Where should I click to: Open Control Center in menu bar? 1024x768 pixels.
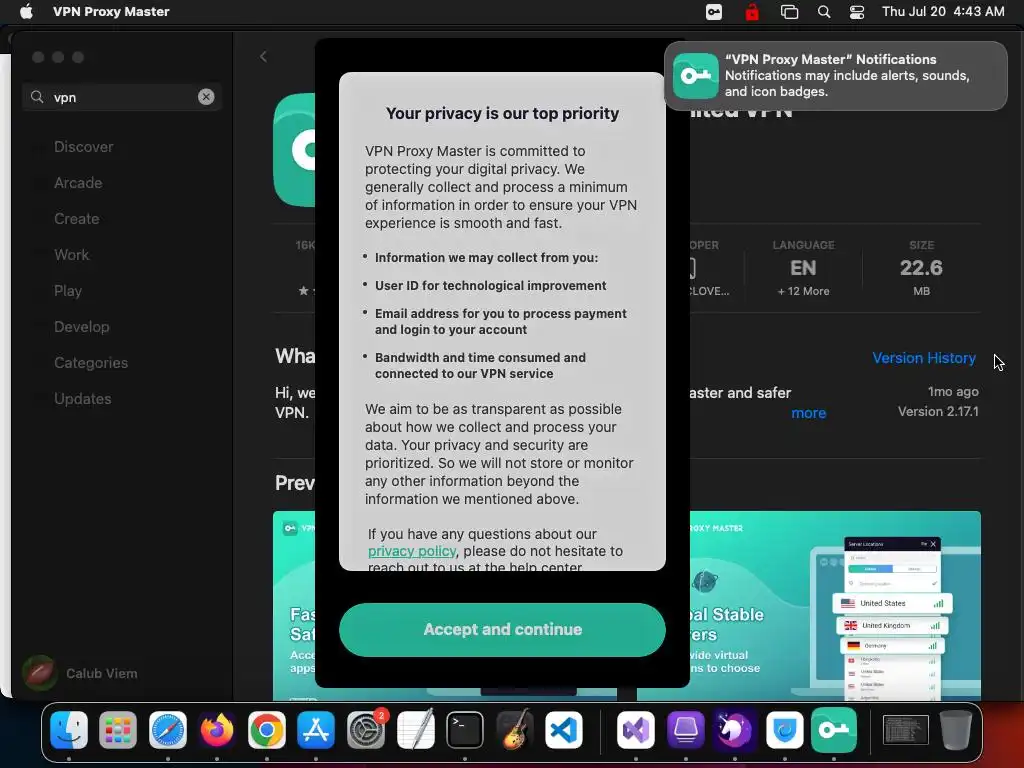point(857,12)
